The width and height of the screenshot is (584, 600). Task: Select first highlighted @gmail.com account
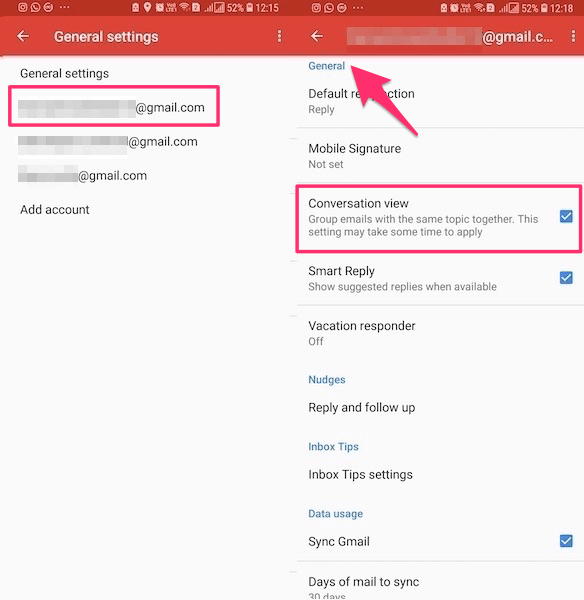pos(114,106)
